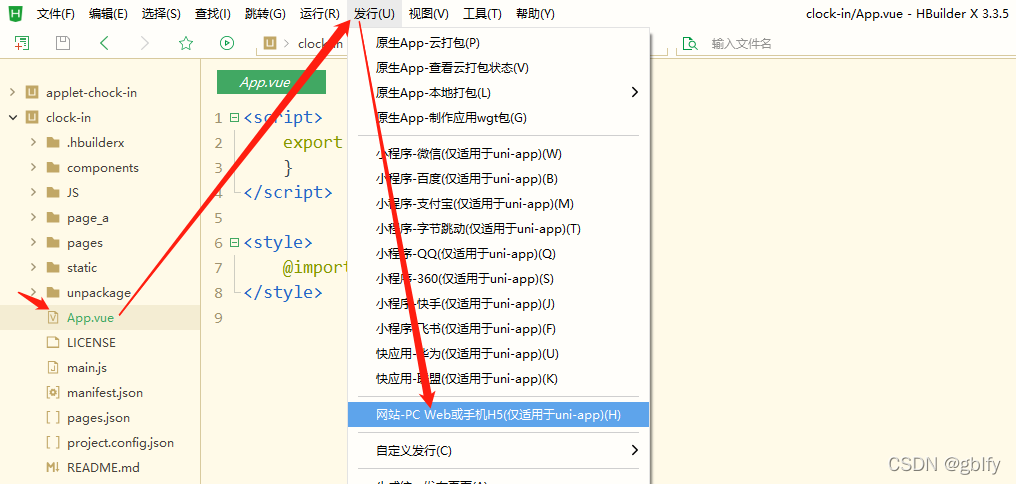Click the save file toolbar icon

pyautogui.click(x=63, y=43)
